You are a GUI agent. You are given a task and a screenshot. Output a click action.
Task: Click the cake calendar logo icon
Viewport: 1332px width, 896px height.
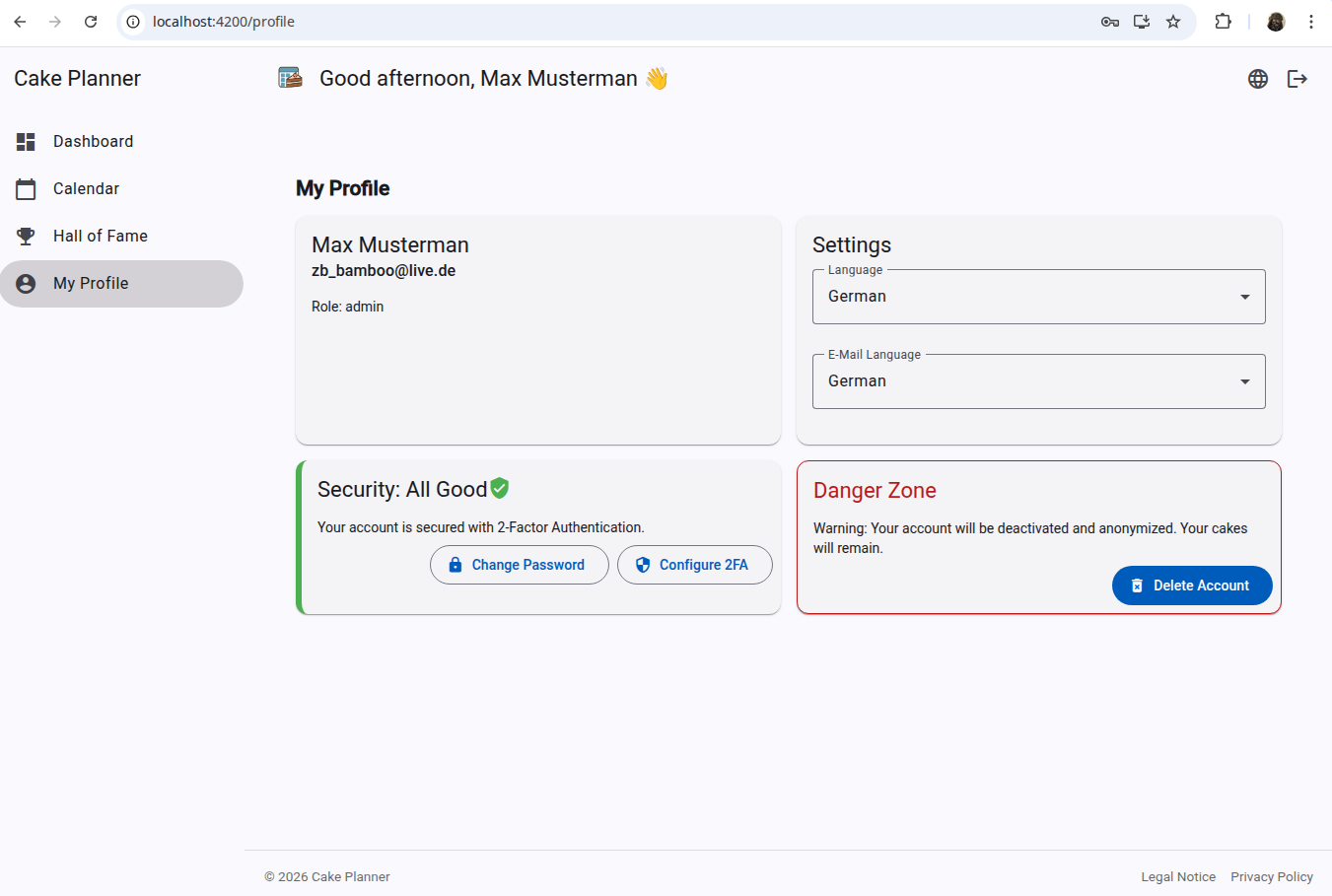290,78
